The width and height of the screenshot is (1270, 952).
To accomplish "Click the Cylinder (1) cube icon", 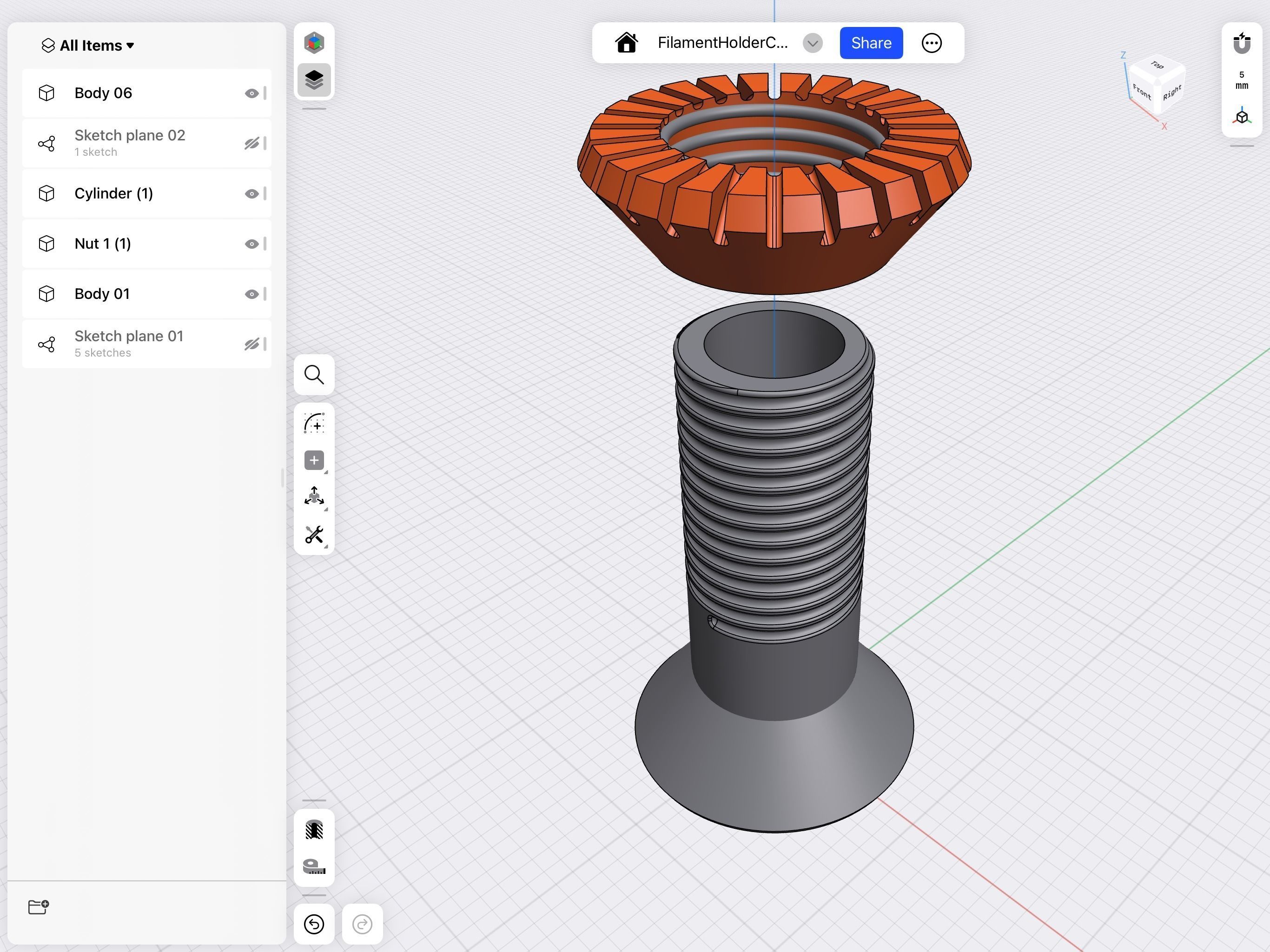I will [x=46, y=193].
